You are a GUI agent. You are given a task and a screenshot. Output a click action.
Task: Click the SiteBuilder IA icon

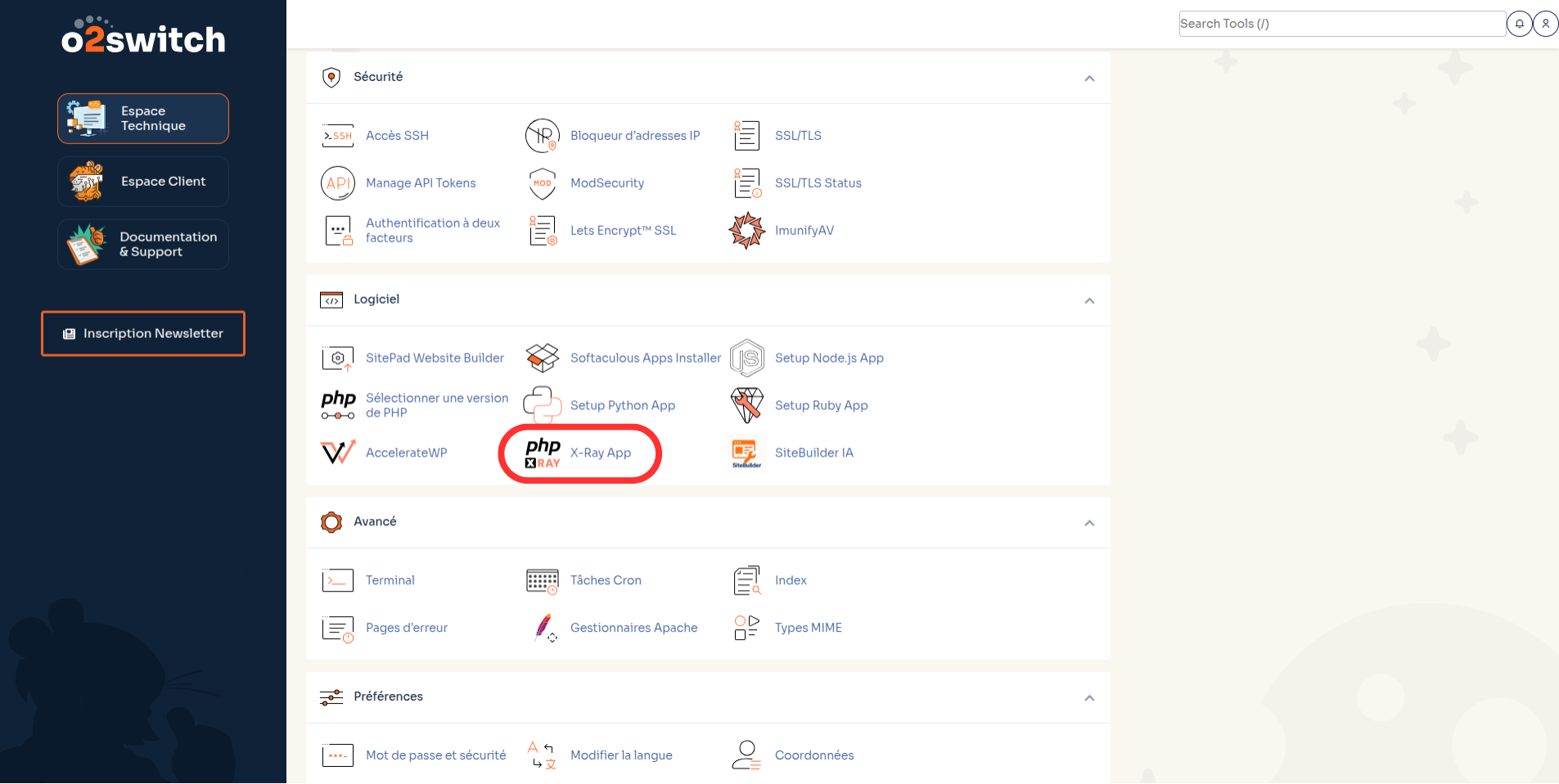(x=746, y=453)
